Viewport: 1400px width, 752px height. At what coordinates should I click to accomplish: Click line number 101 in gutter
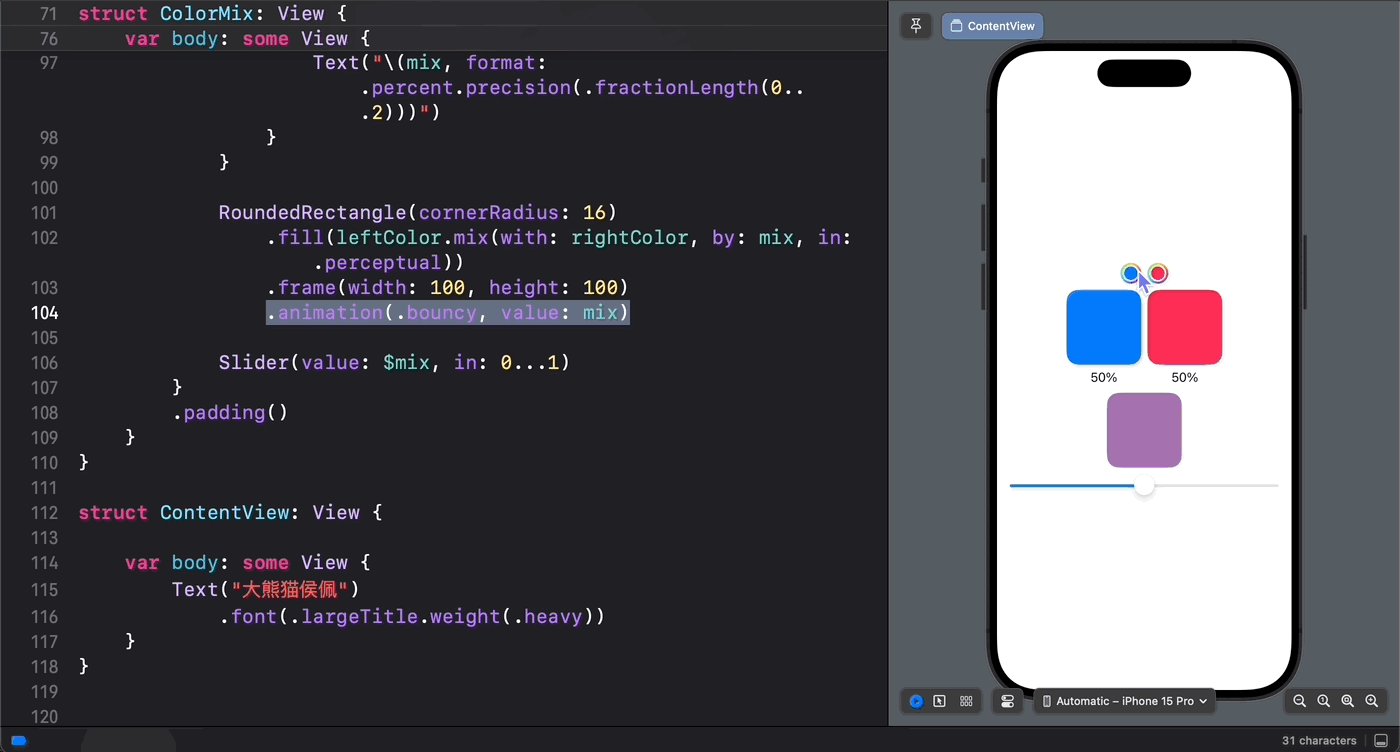(x=45, y=213)
